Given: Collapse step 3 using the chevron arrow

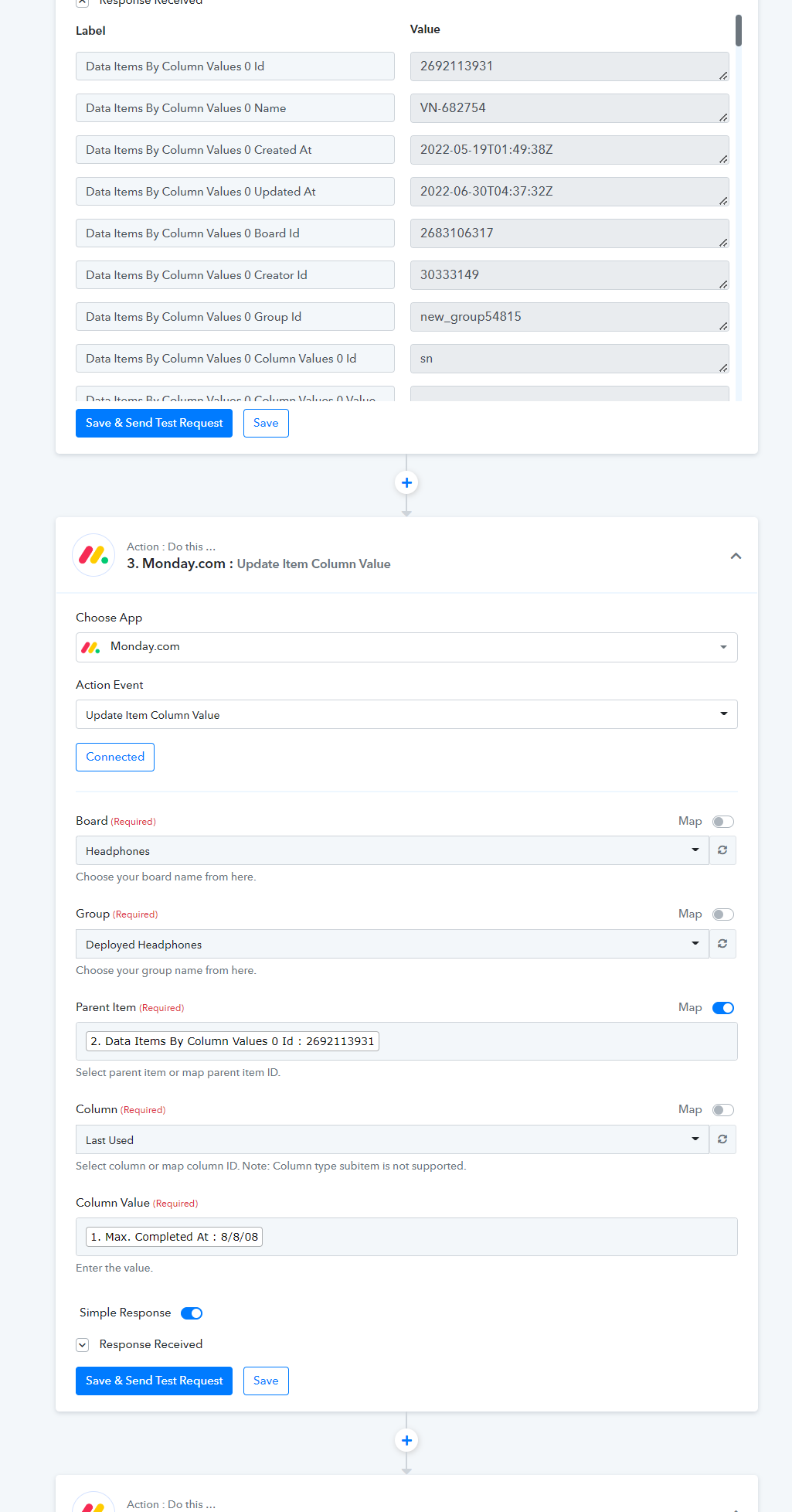Looking at the screenshot, I should (736, 556).
